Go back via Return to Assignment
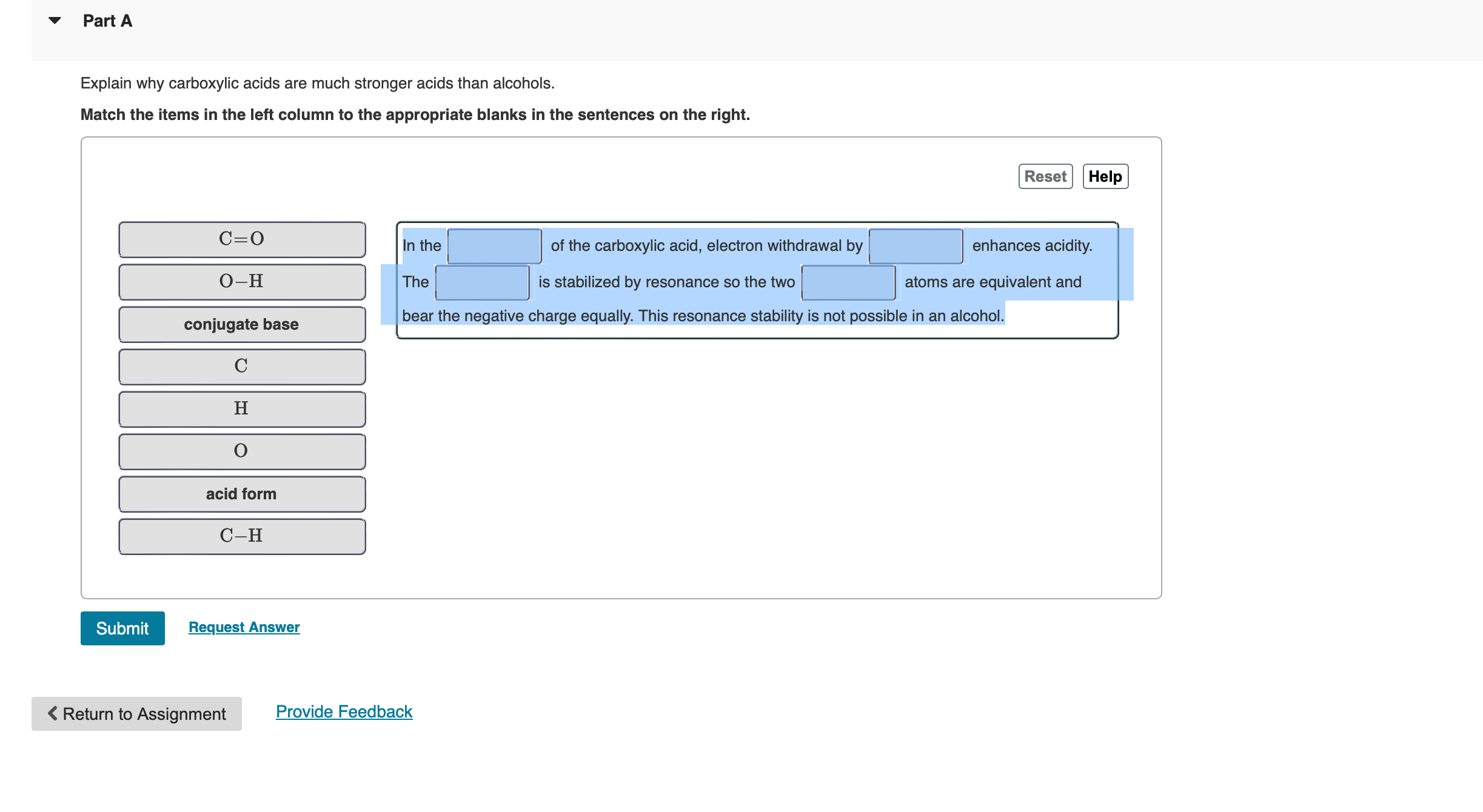The image size is (1483, 812). point(136,714)
